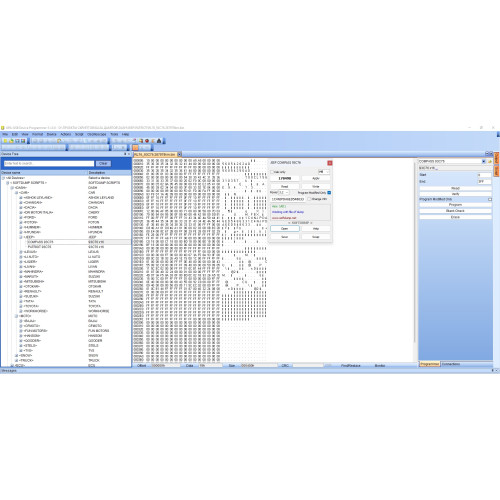Open the COMPASS 93C76 device dropdown
The height and width of the screenshot is (500, 500).
(484, 161)
